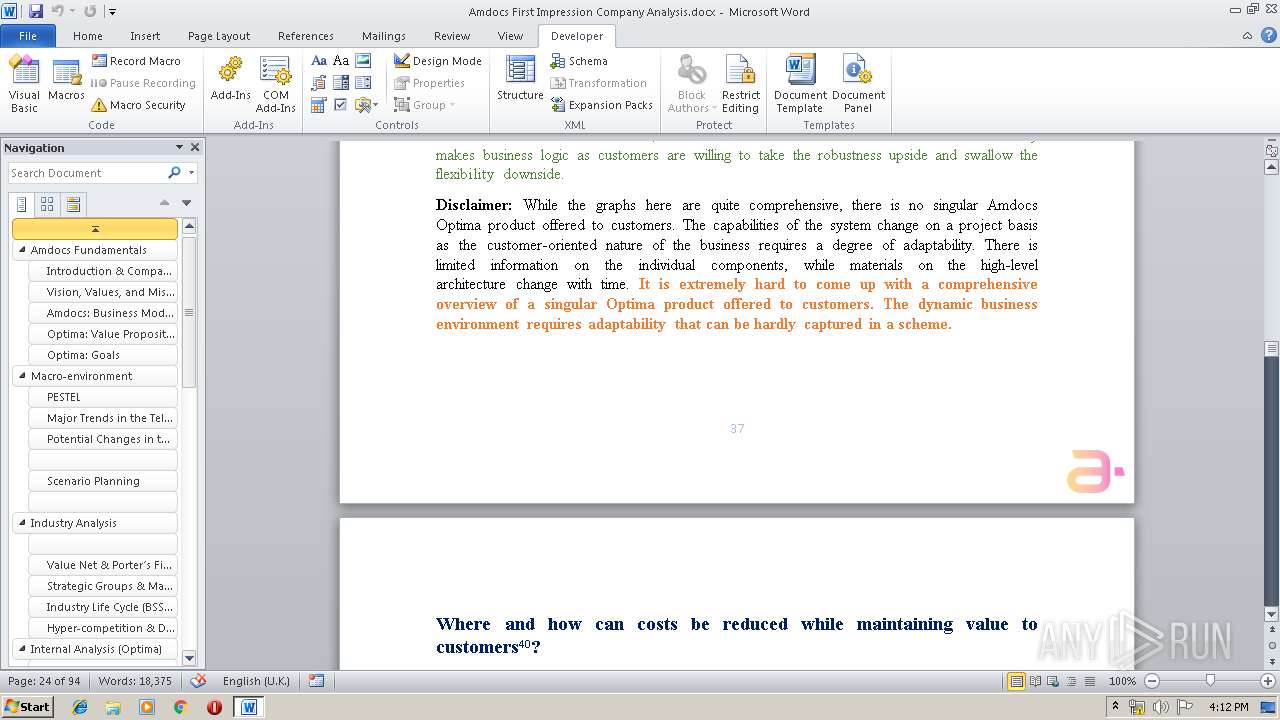Open Navigation pane options dropdown arrow
The width and height of the screenshot is (1280, 720).
tap(179, 147)
